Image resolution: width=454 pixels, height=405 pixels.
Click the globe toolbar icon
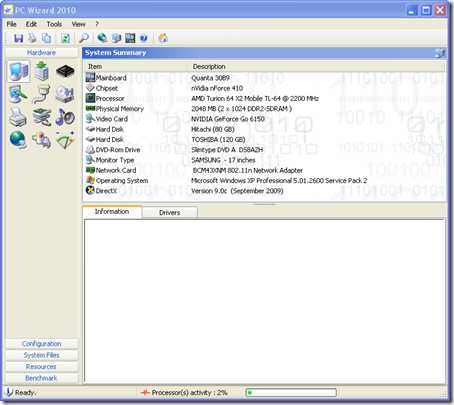point(102,38)
